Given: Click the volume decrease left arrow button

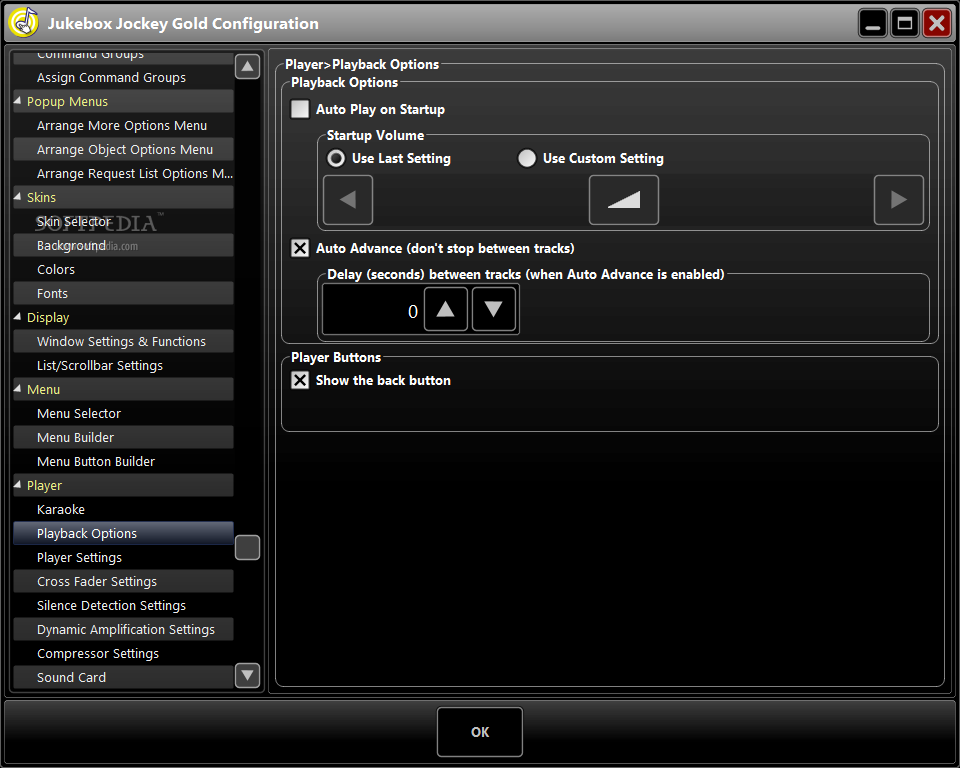Looking at the screenshot, I should [348, 200].
